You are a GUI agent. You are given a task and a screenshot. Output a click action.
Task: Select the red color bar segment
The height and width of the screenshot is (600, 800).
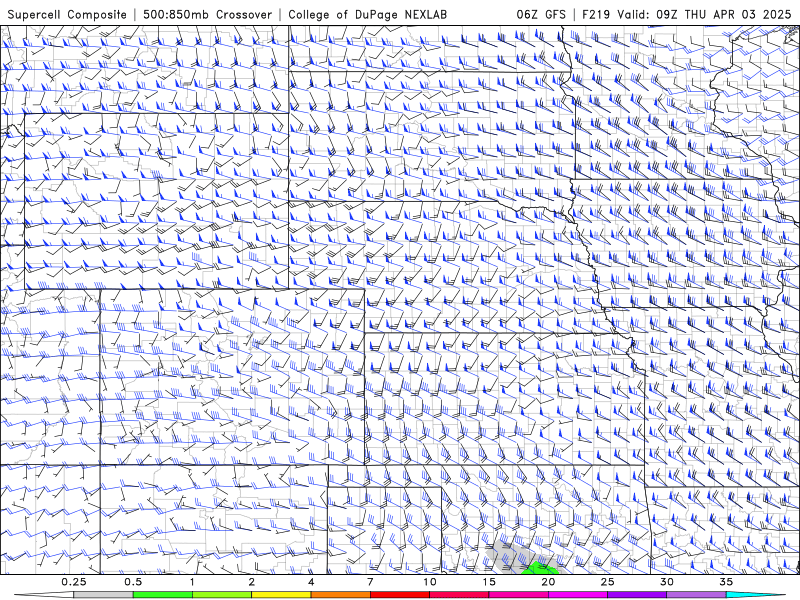pos(400,595)
